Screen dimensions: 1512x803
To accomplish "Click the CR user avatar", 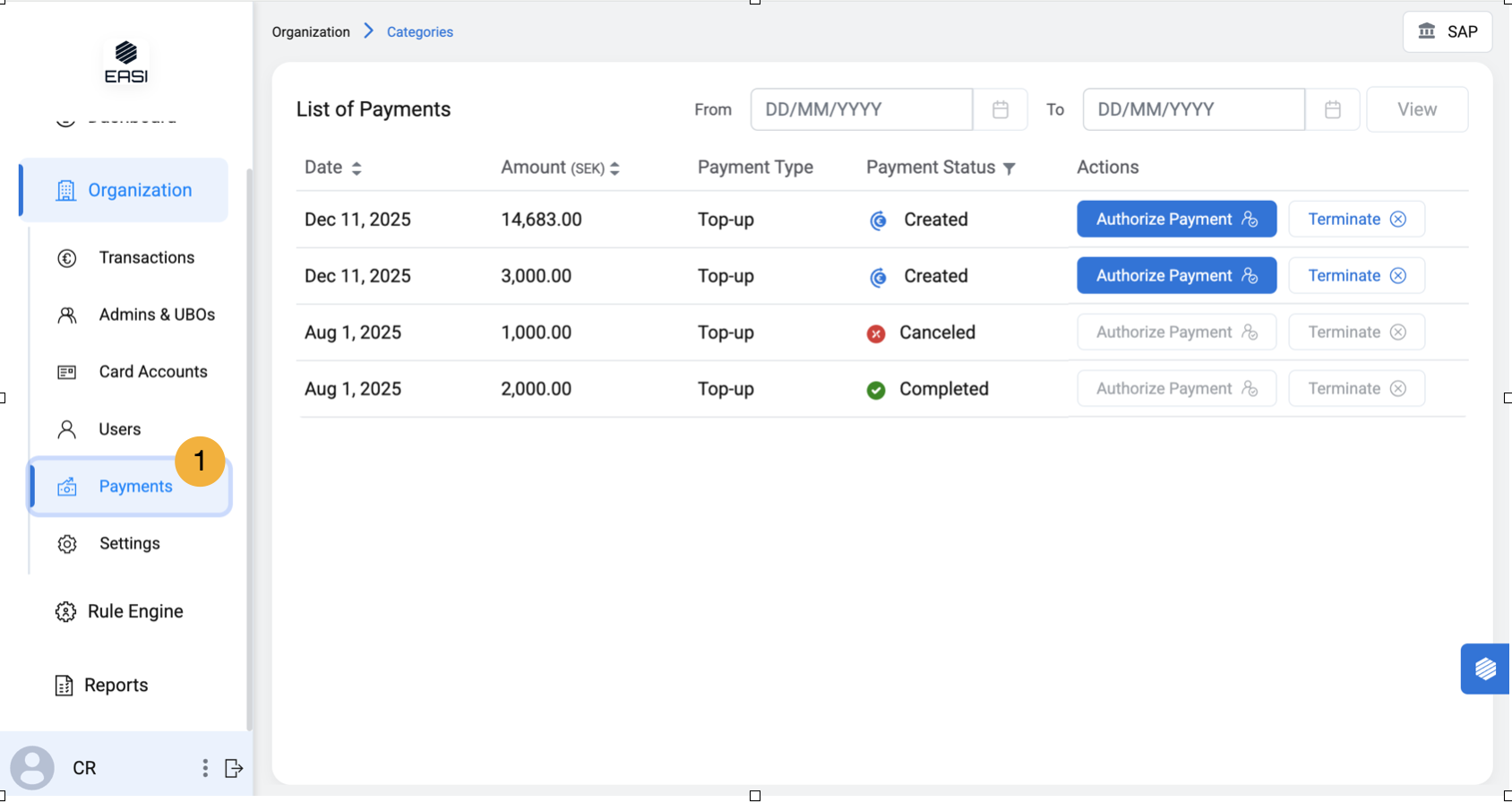I will tap(32, 768).
